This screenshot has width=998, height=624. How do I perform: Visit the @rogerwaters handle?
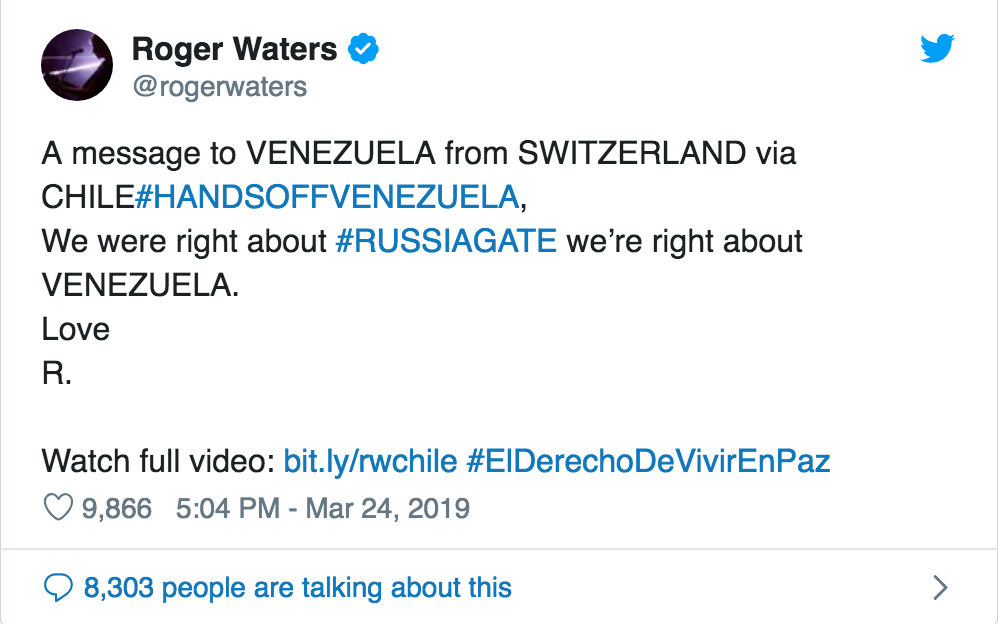[x=219, y=87]
